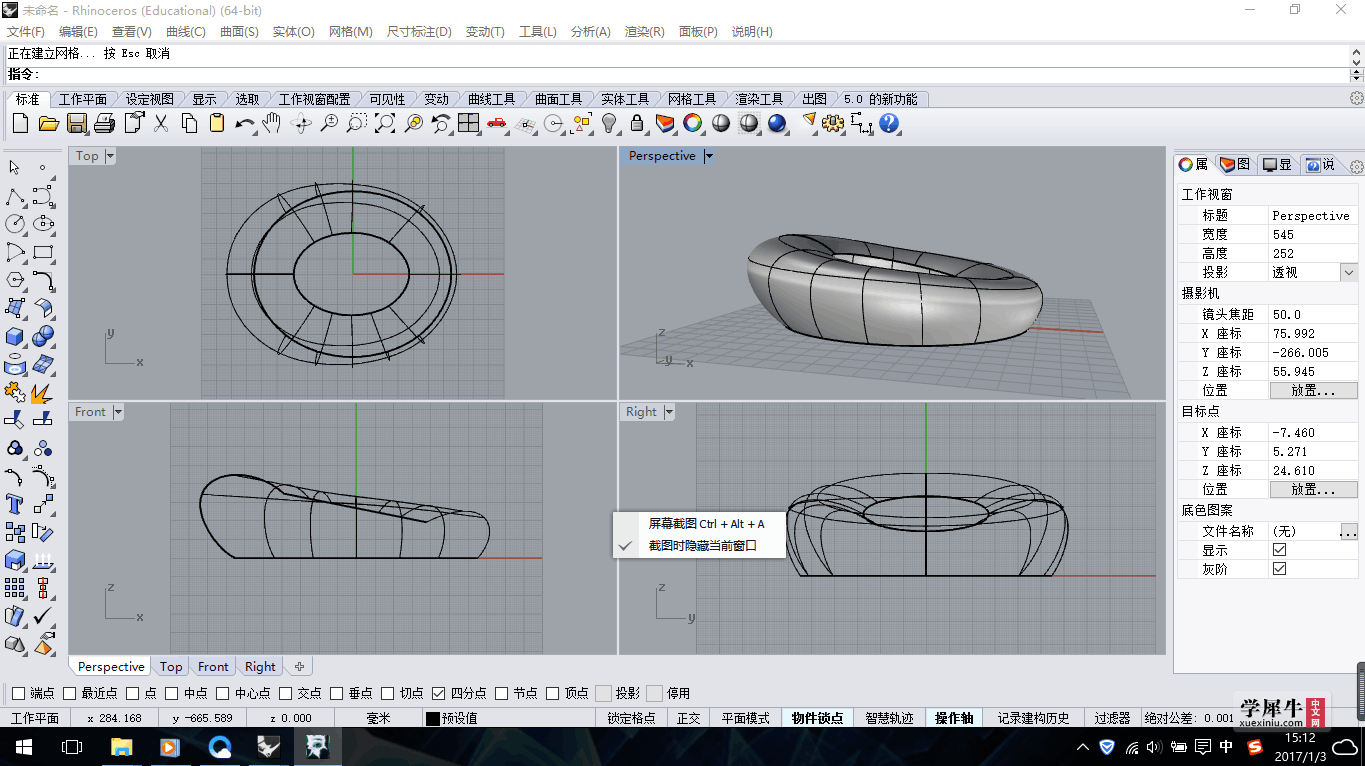
Task: Open help with the question mark icon
Action: pos(889,124)
